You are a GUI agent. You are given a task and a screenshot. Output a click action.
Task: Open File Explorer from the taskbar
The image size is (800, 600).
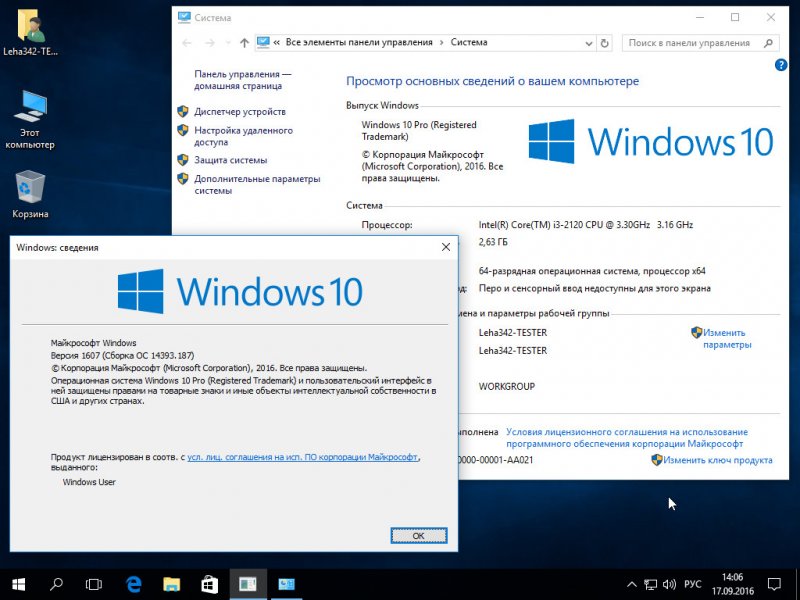(171, 584)
